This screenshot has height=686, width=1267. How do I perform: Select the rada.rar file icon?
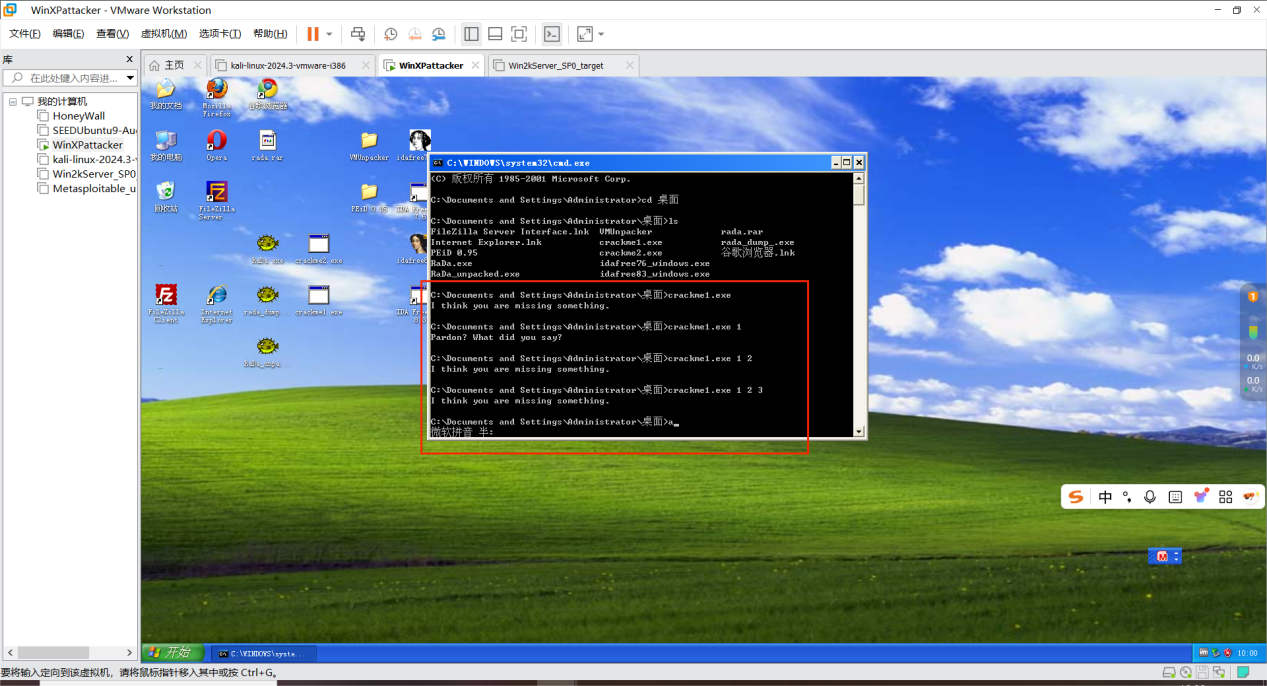point(267,145)
